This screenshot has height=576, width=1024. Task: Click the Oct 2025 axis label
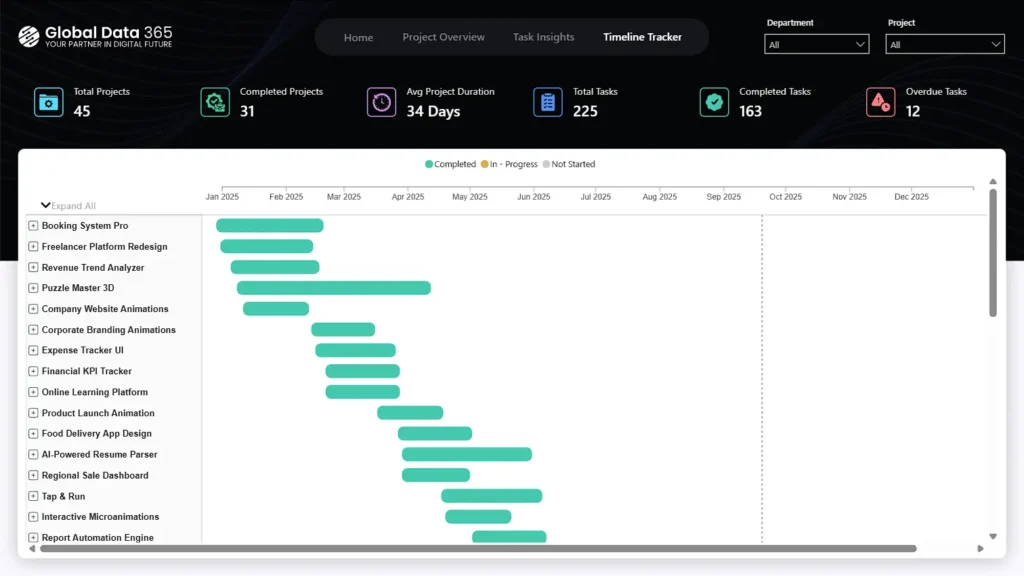pyautogui.click(x=785, y=197)
